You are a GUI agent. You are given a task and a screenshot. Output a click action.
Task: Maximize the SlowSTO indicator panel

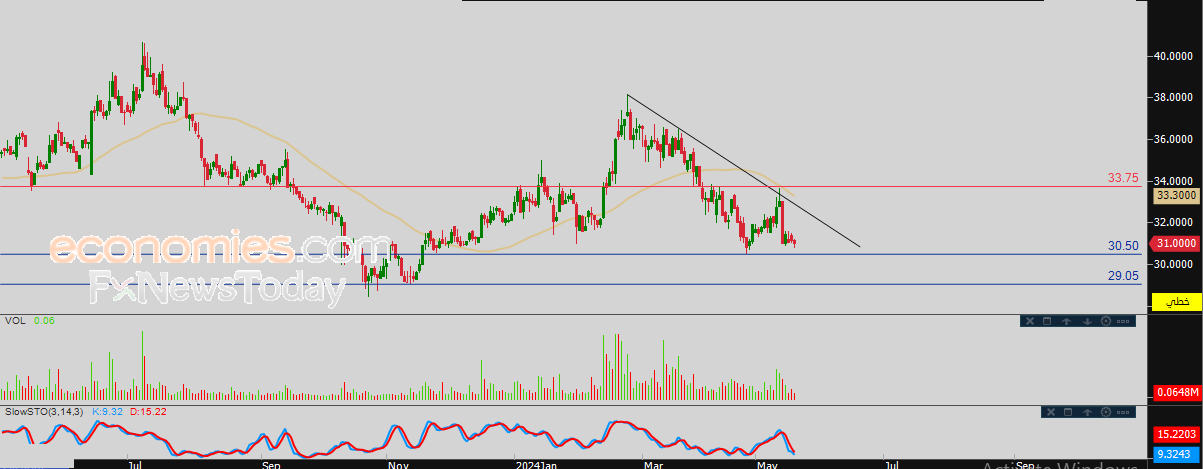[x=1068, y=412]
